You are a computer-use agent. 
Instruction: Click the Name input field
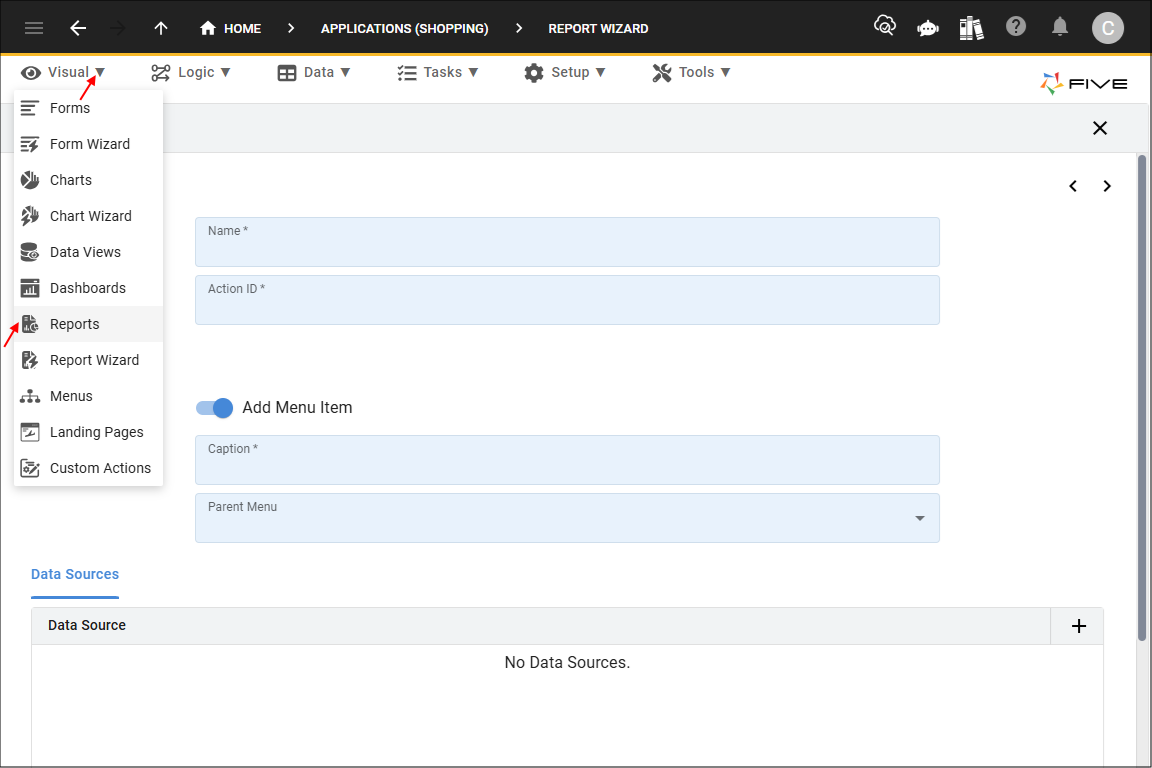pos(567,242)
